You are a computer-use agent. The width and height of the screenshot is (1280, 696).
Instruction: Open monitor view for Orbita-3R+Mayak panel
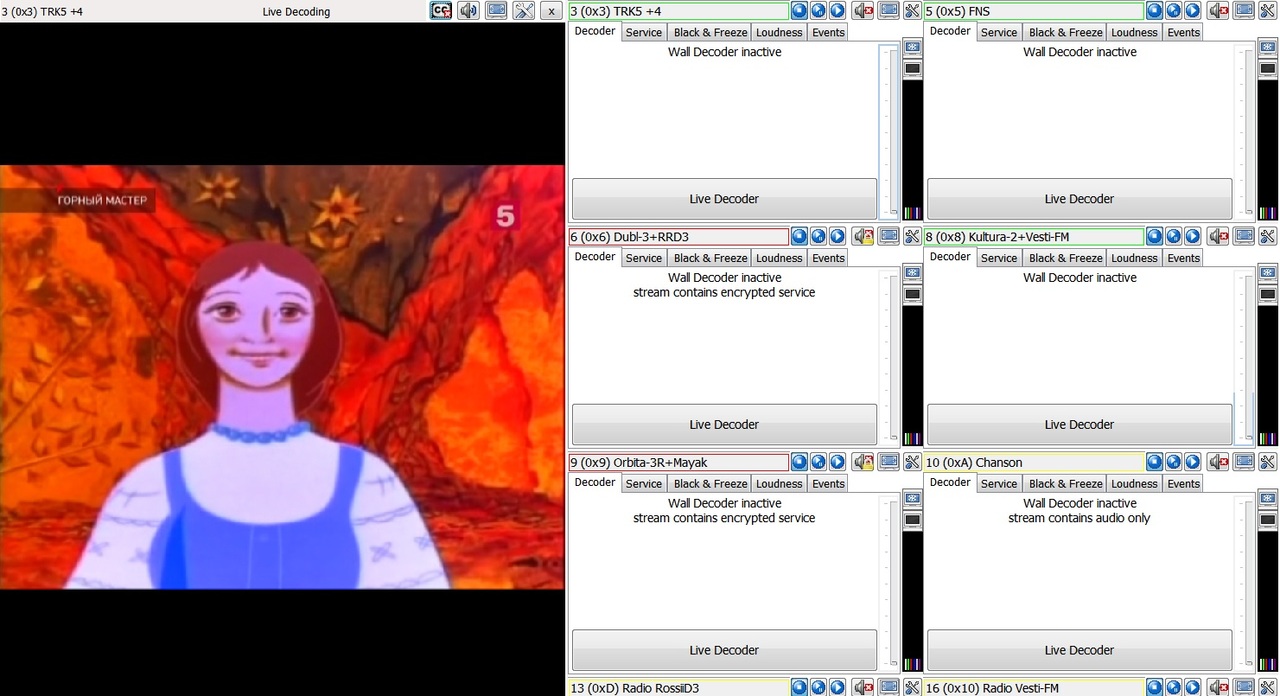click(x=889, y=462)
